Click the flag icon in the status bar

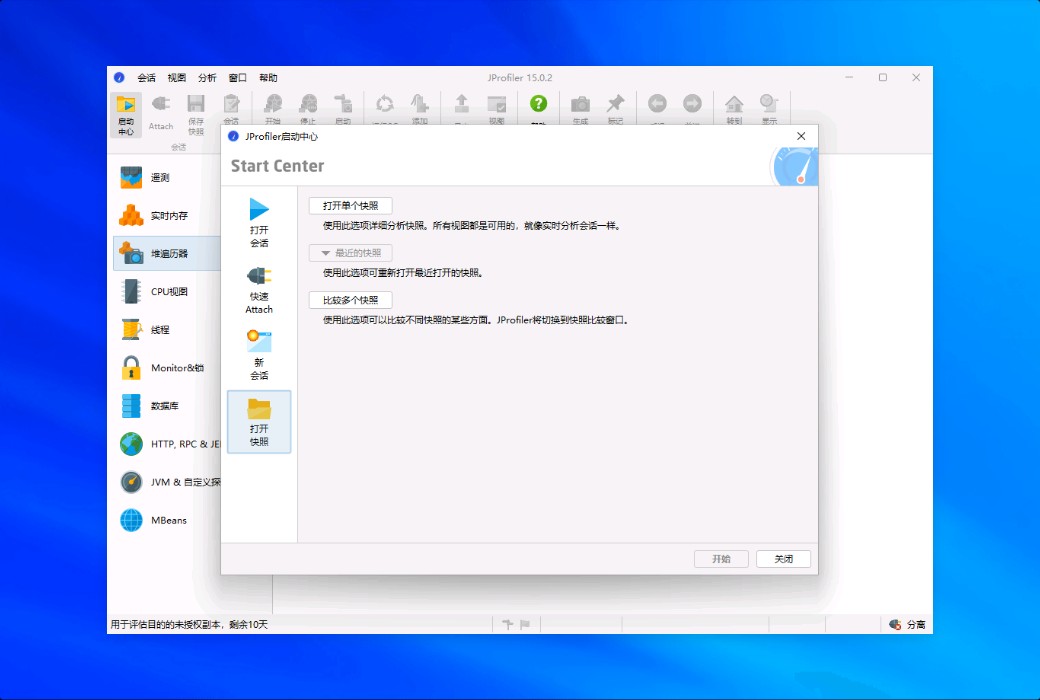tap(525, 624)
